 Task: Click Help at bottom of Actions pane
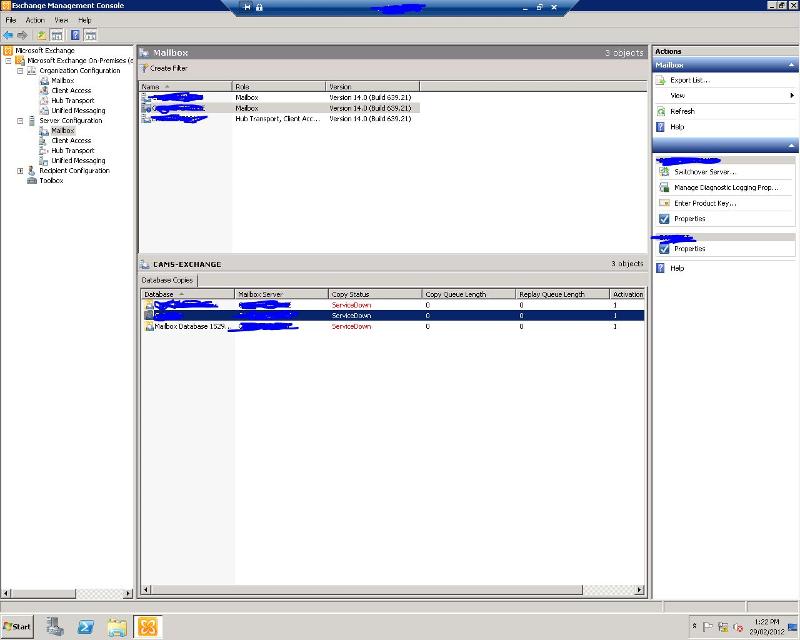(677, 268)
